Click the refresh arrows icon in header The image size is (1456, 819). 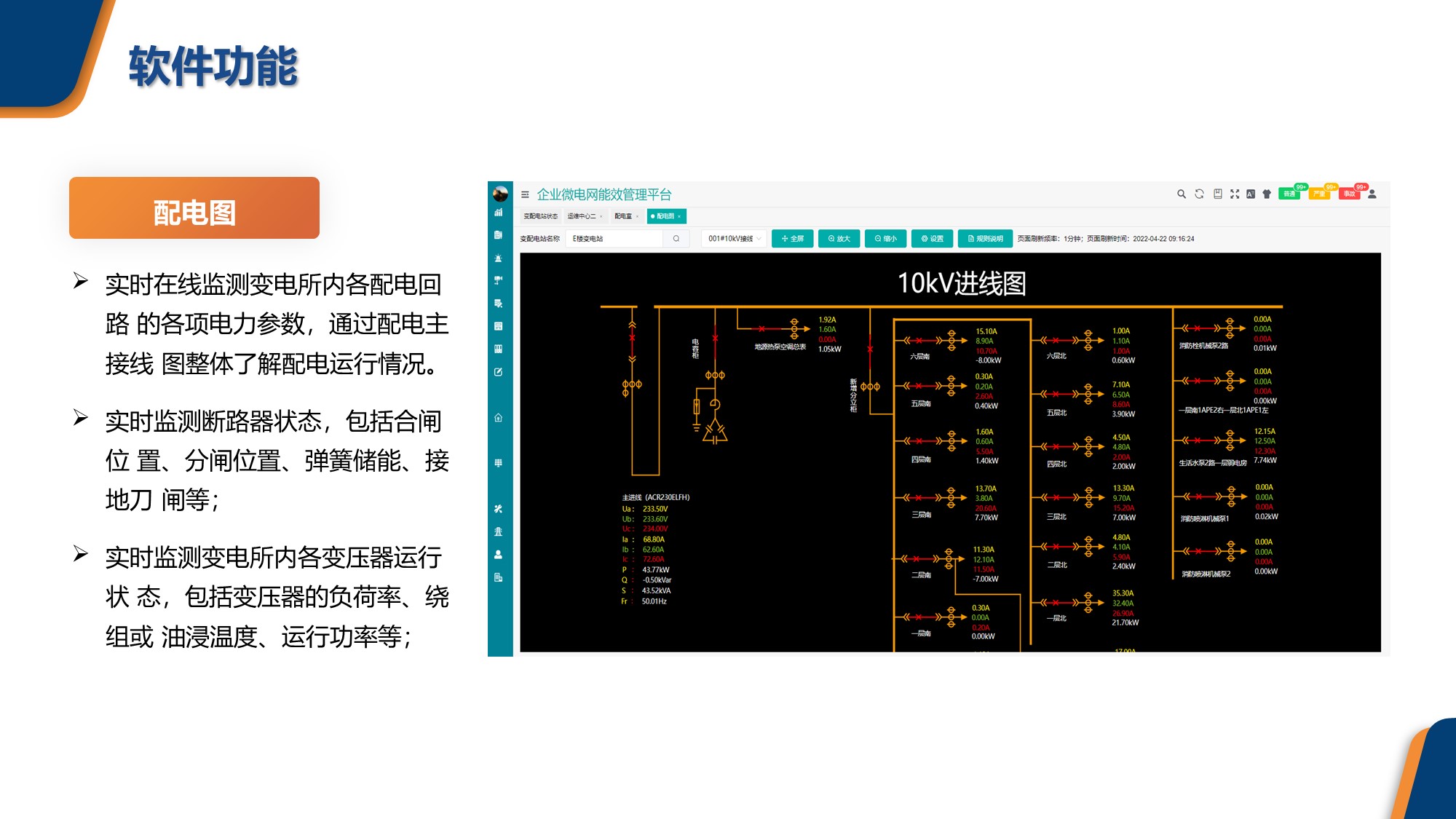(1199, 194)
